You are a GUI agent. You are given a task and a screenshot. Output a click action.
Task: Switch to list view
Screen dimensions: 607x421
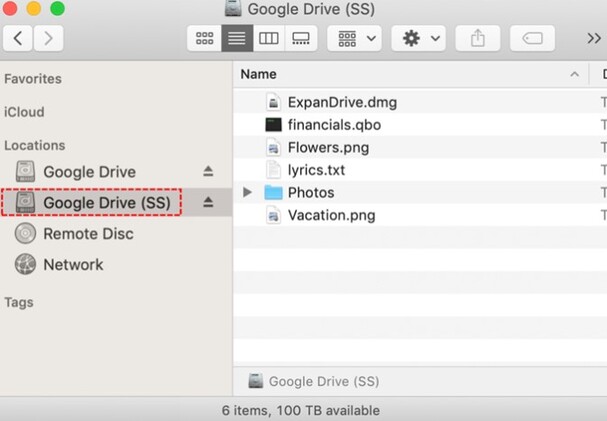(236, 39)
